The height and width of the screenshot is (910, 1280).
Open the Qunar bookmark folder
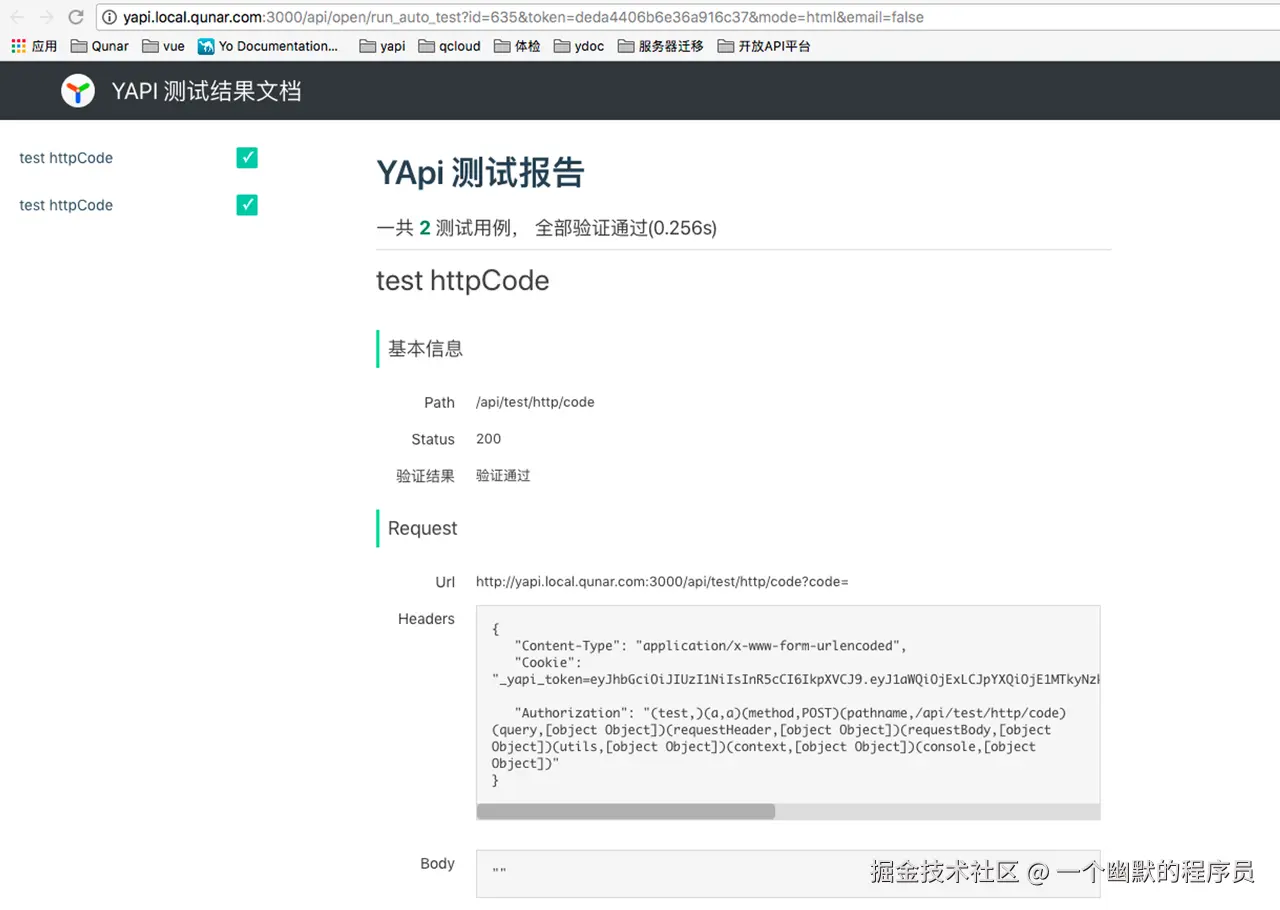[x=100, y=46]
